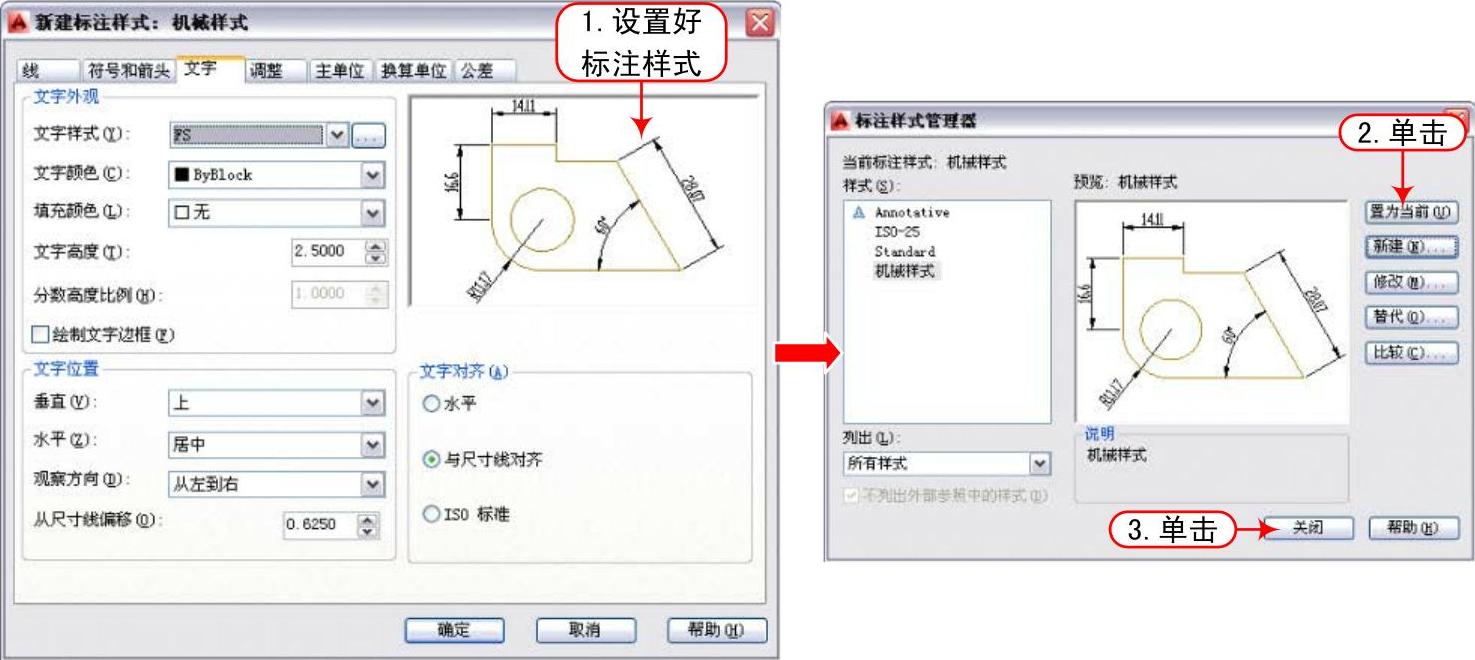Click the 置为当前 button

coord(1411,212)
